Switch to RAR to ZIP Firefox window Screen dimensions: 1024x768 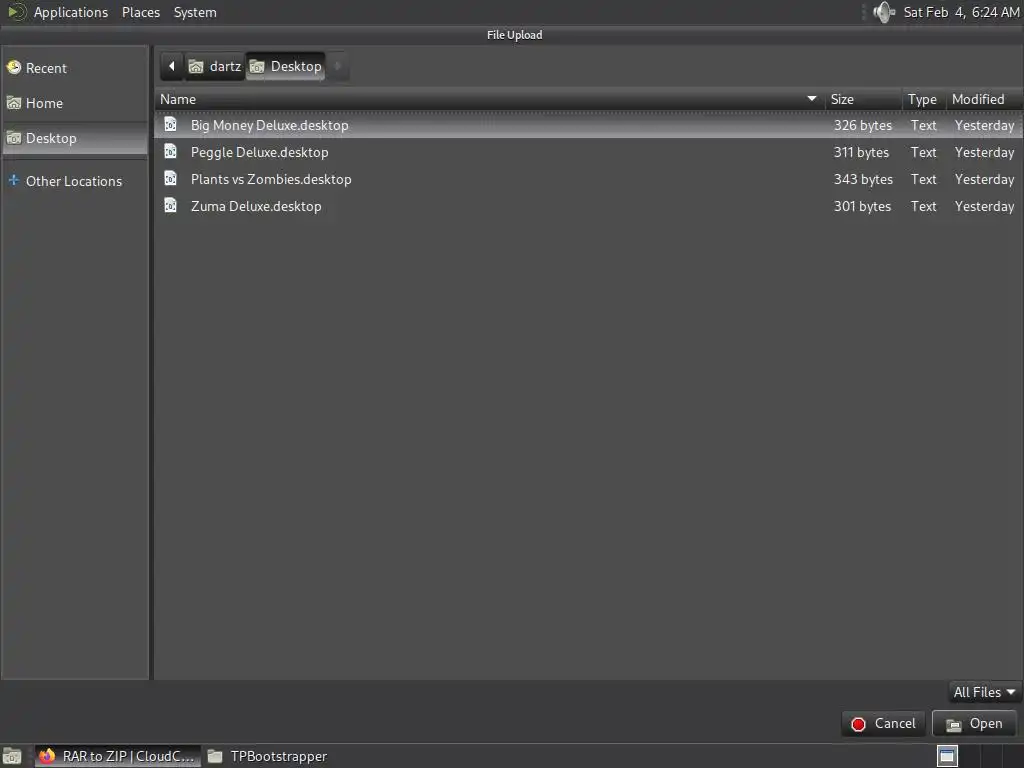tap(118, 756)
